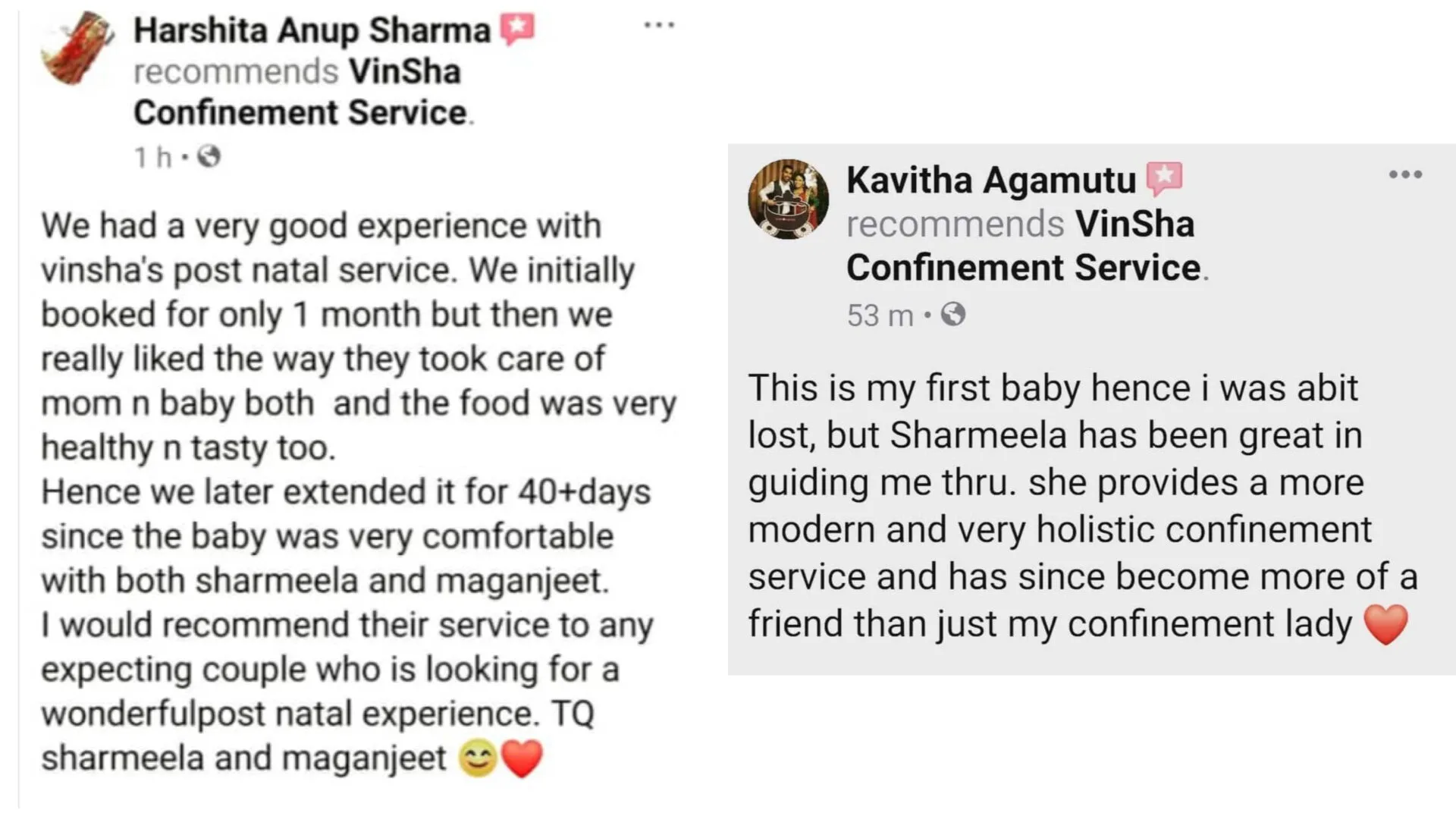
Task: View Kavitha Agamutu's profile picture
Action: click(788, 199)
